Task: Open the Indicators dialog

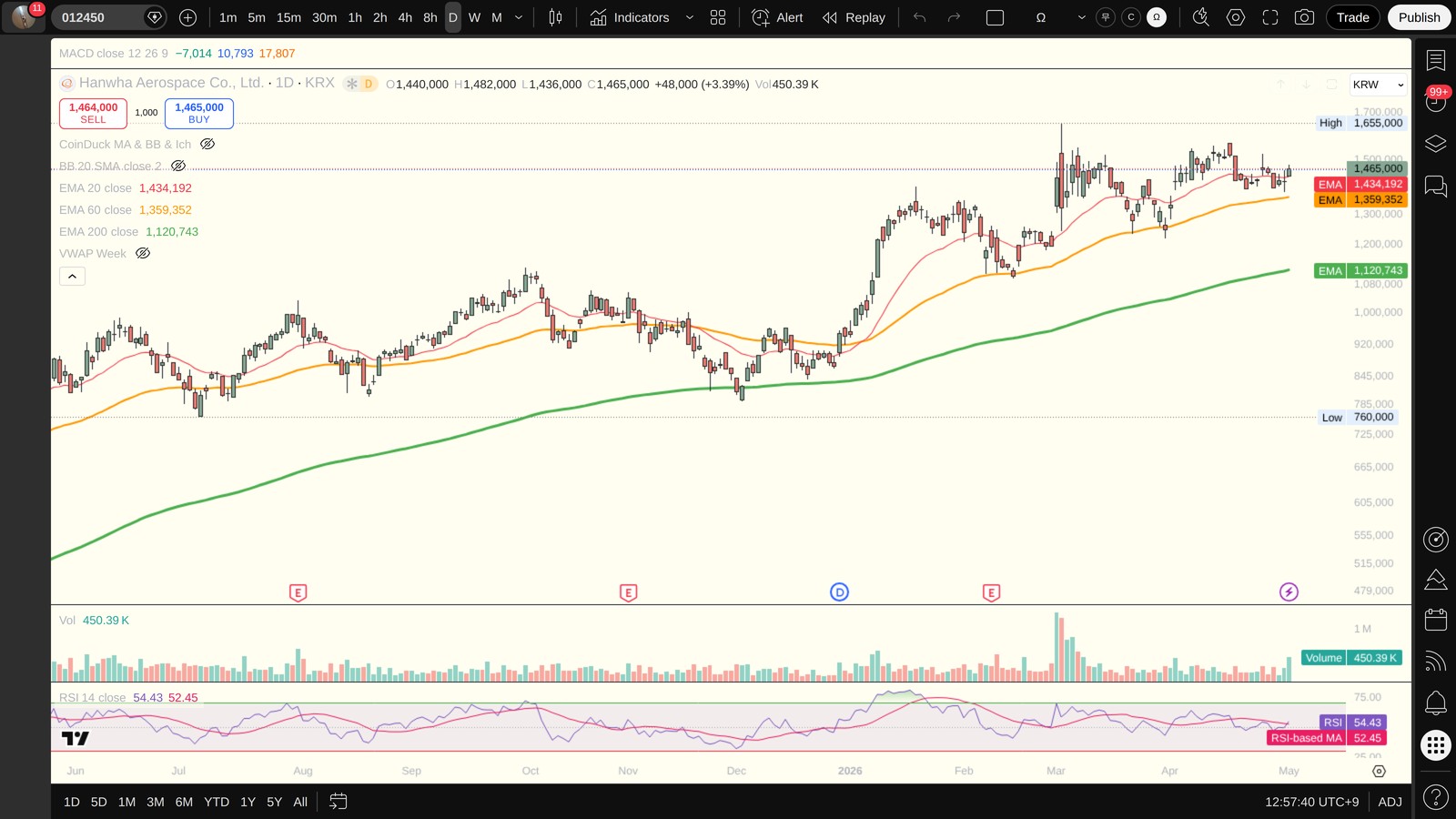Action: click(630, 17)
